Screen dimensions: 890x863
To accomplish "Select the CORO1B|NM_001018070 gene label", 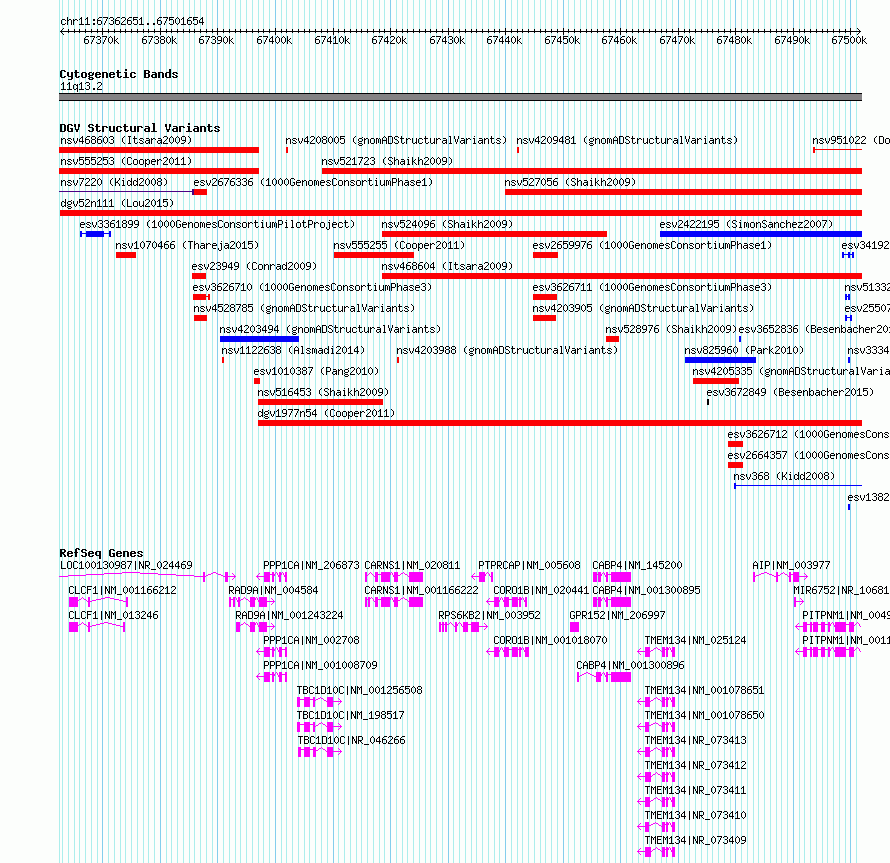I will [x=550, y=640].
